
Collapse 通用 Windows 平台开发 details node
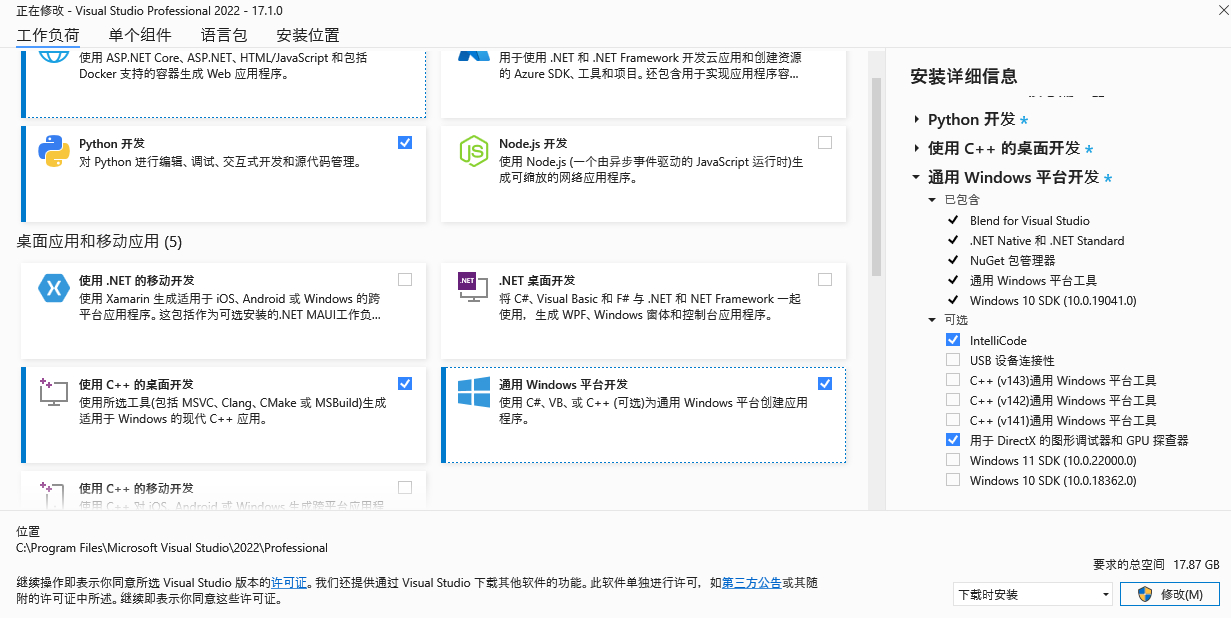pos(916,177)
